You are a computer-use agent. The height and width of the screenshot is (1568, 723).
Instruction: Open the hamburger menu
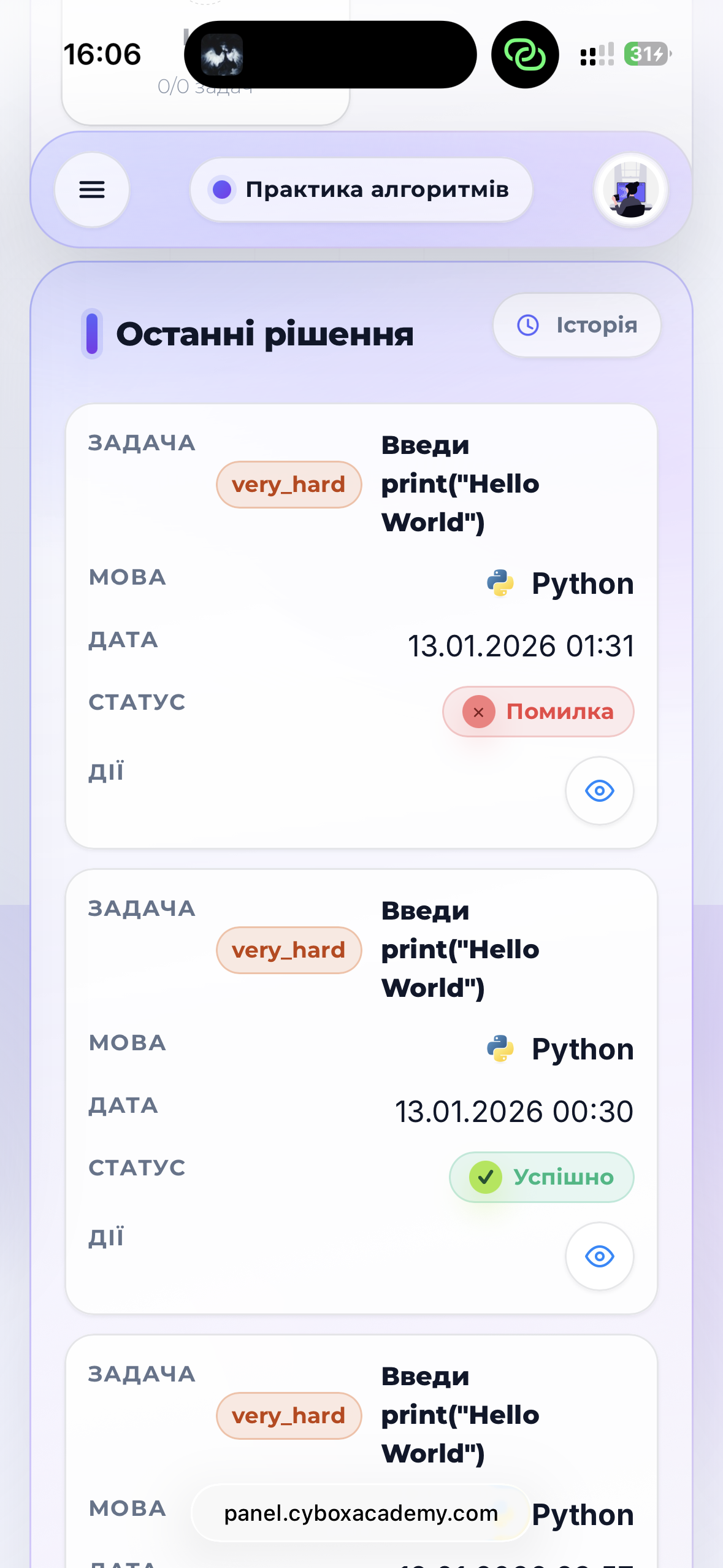92,190
